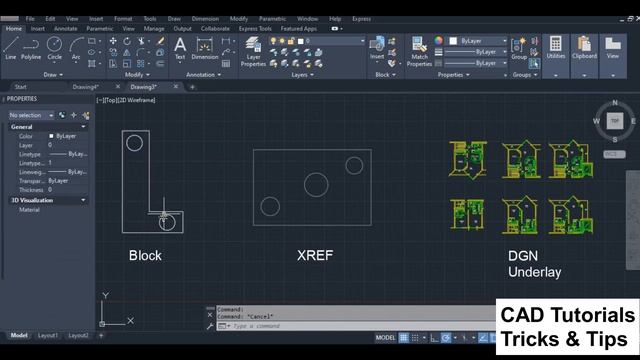Image resolution: width=640 pixels, height=360 pixels.
Task: Open the Express menu
Action: [x=361, y=19]
